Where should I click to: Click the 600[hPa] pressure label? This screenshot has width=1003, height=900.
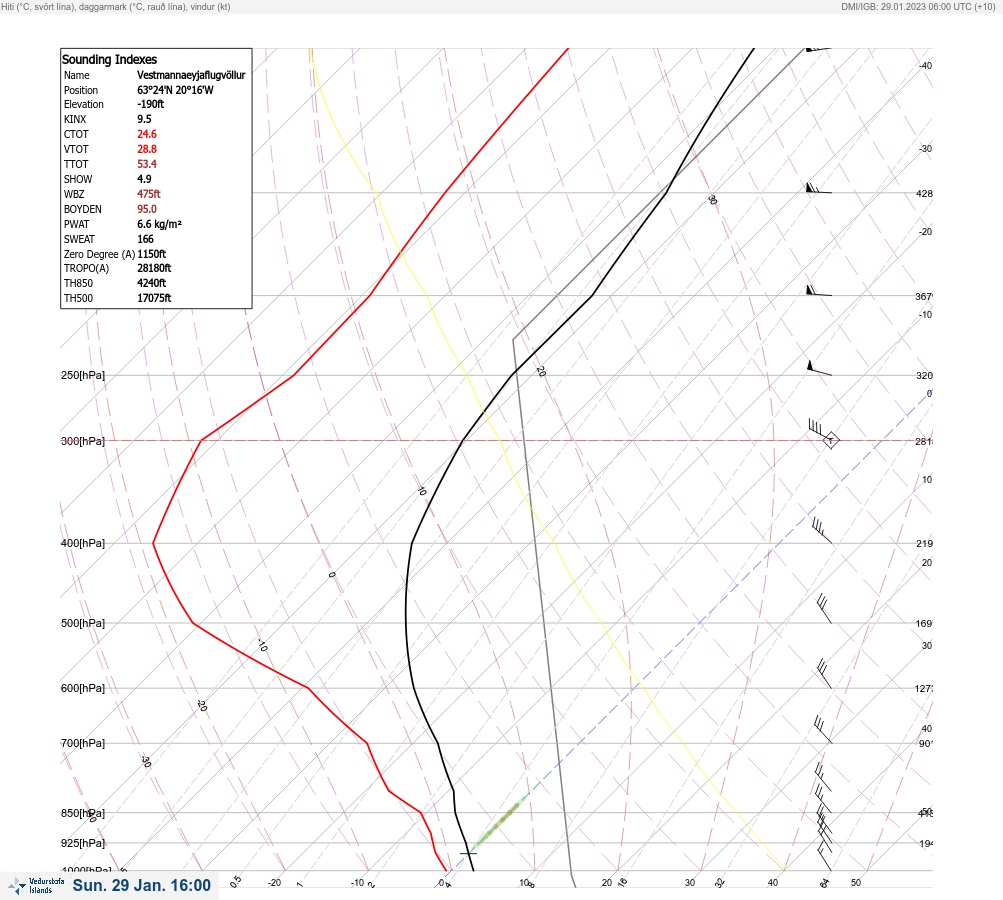83,688
